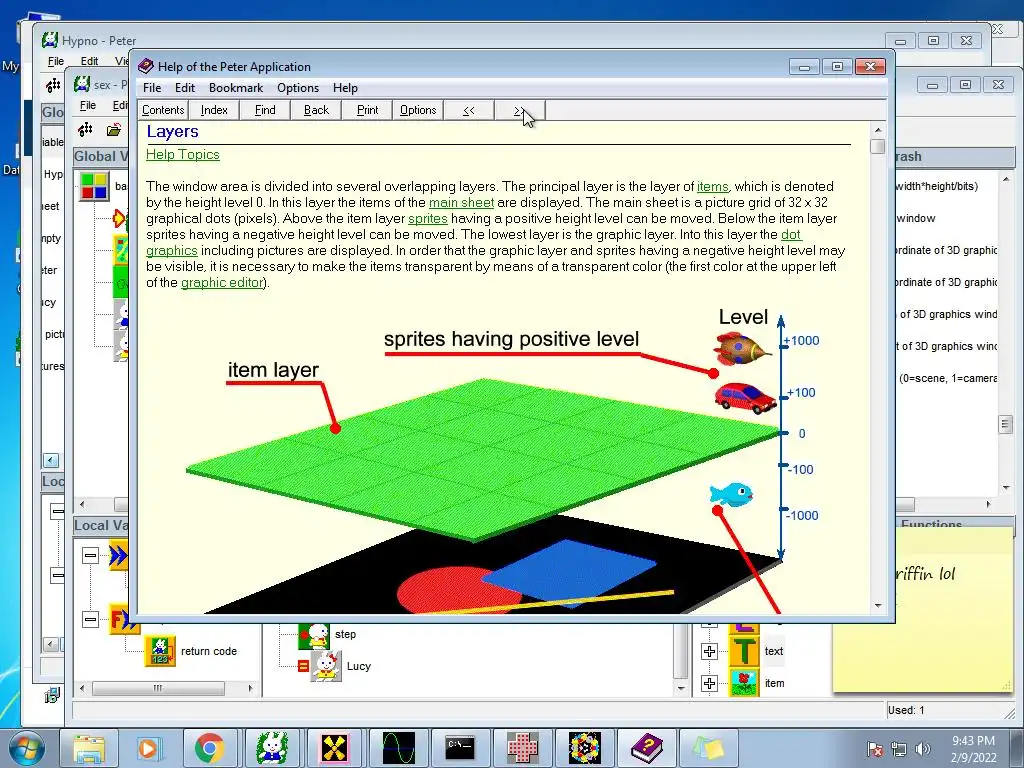The width and height of the screenshot is (1024, 768).
Task: Click scroll up arrow of help page
Action: [878, 129]
